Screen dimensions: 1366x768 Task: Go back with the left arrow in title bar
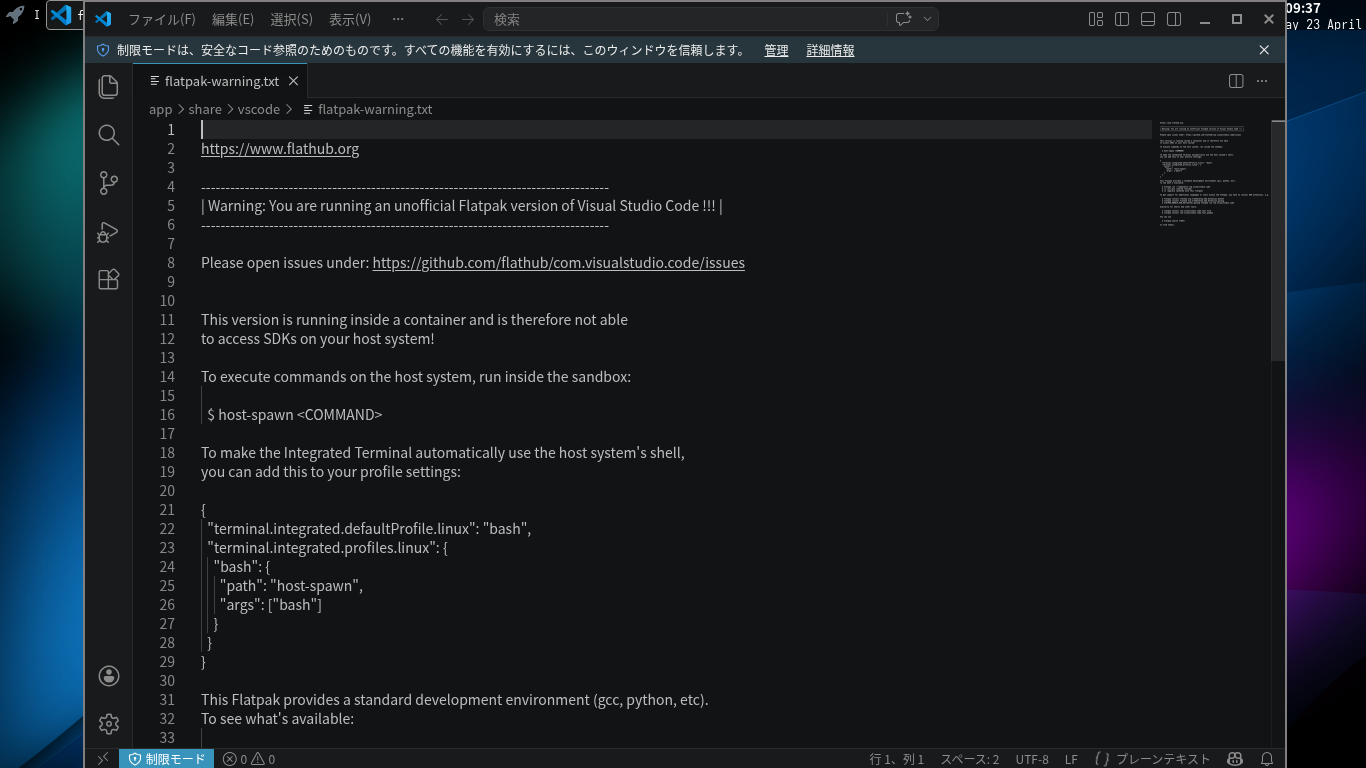pos(442,19)
